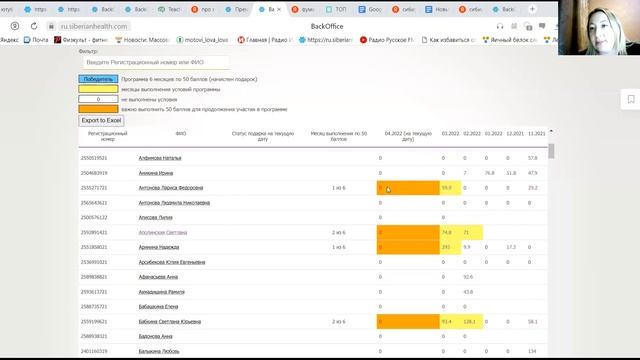Click the webcam video thumbnail
Image resolution: width=640 pixels, height=360 pixels.
(599, 27)
